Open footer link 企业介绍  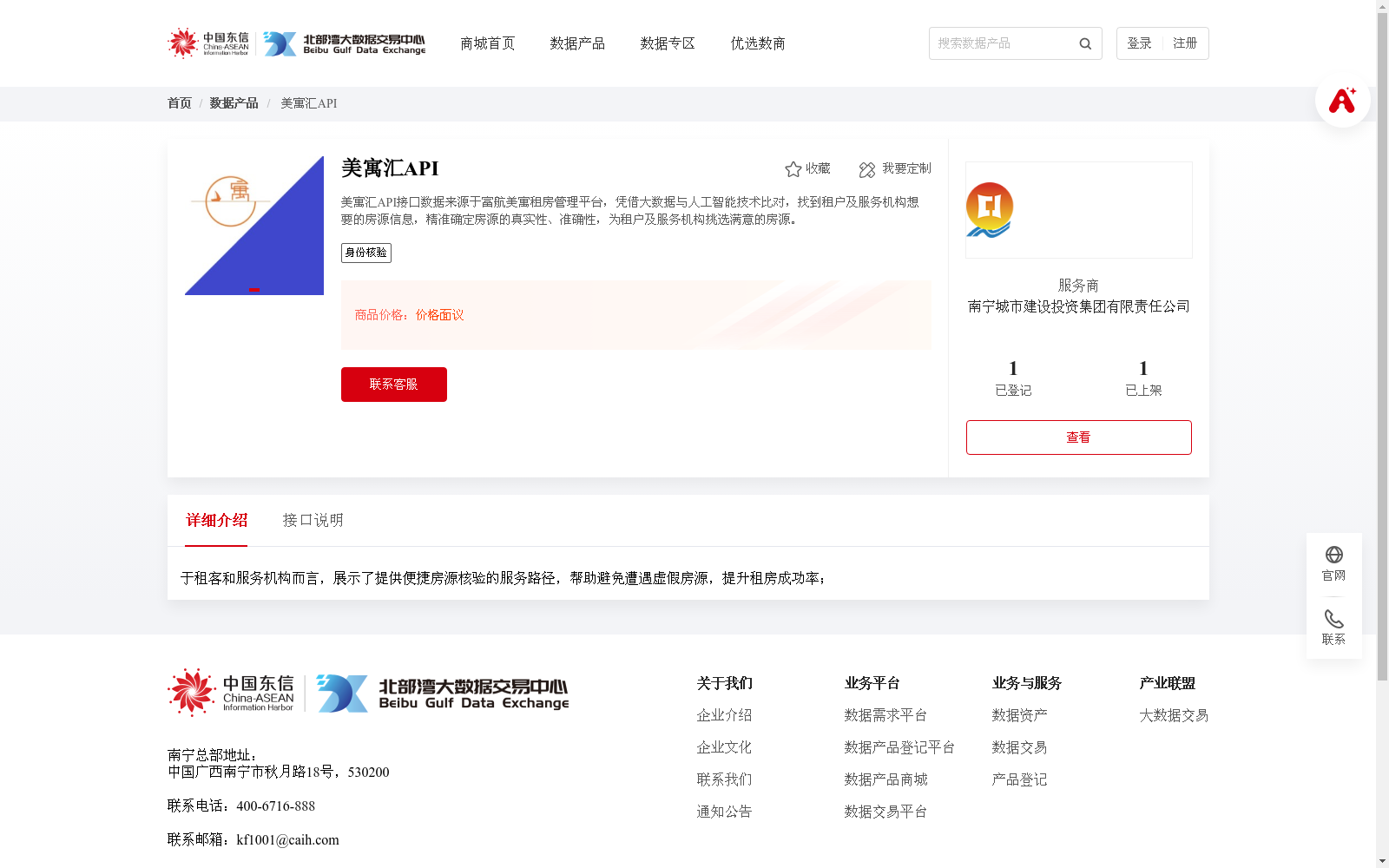click(x=724, y=715)
